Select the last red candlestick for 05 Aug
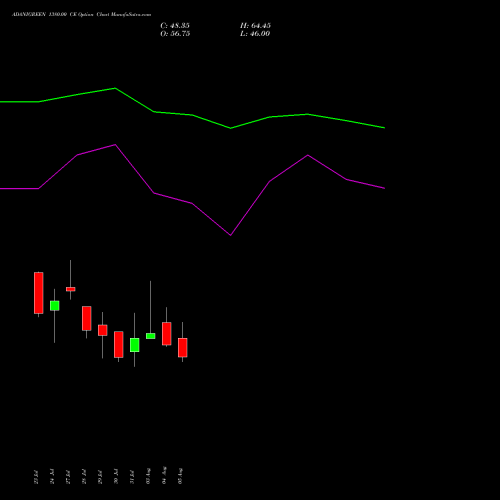 coord(183,348)
